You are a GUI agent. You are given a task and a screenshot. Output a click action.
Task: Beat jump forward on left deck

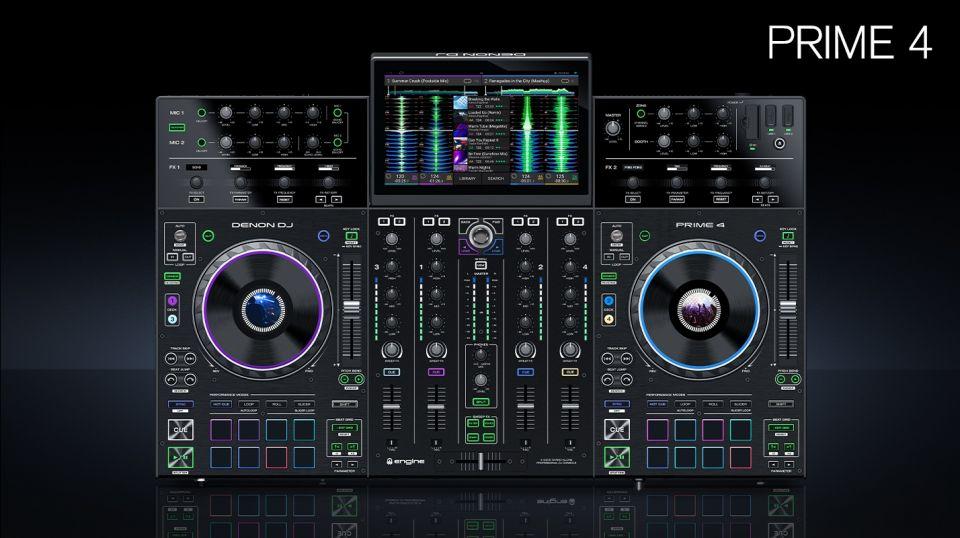click(x=190, y=380)
